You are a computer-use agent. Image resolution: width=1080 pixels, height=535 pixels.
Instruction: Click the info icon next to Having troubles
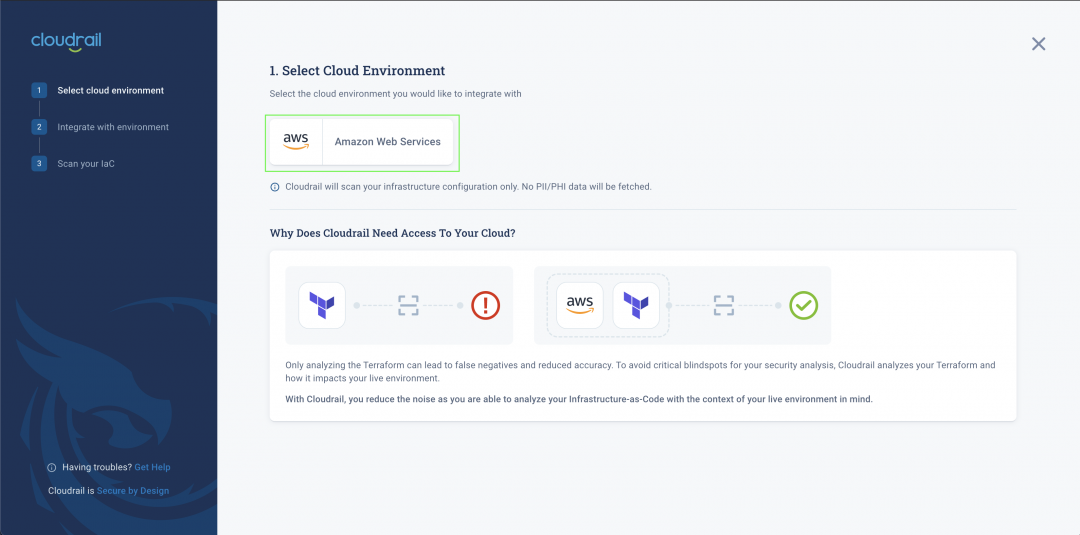(52, 468)
